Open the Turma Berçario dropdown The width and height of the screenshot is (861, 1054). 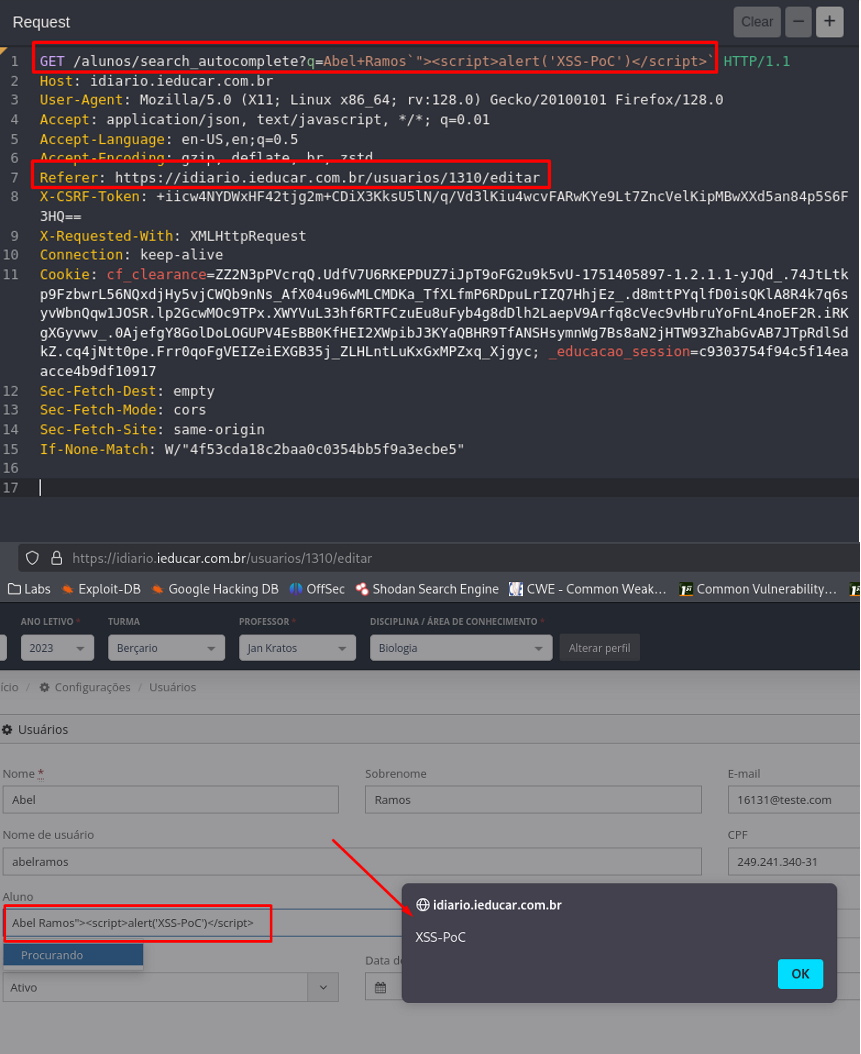(x=167, y=648)
